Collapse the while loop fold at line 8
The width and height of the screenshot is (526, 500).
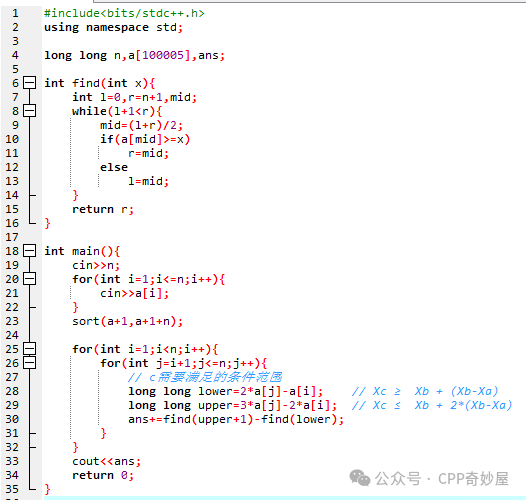30,110
